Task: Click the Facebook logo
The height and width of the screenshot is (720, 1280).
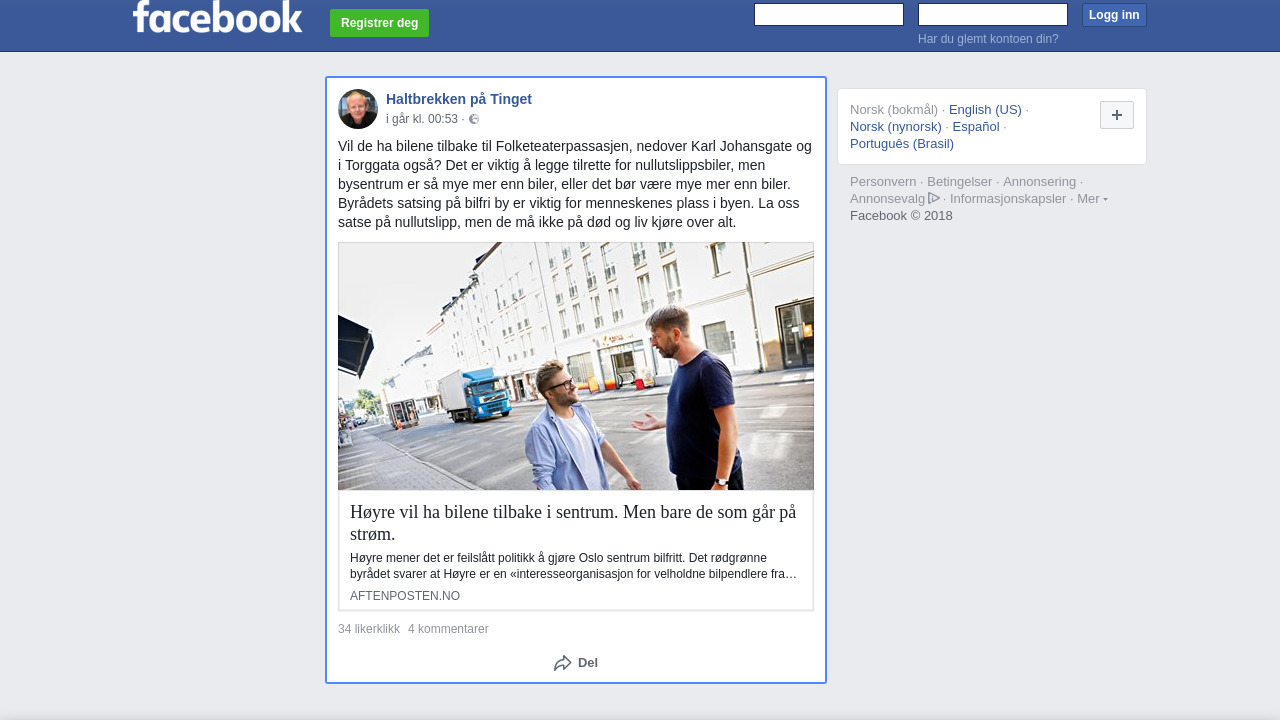Action: [217, 16]
